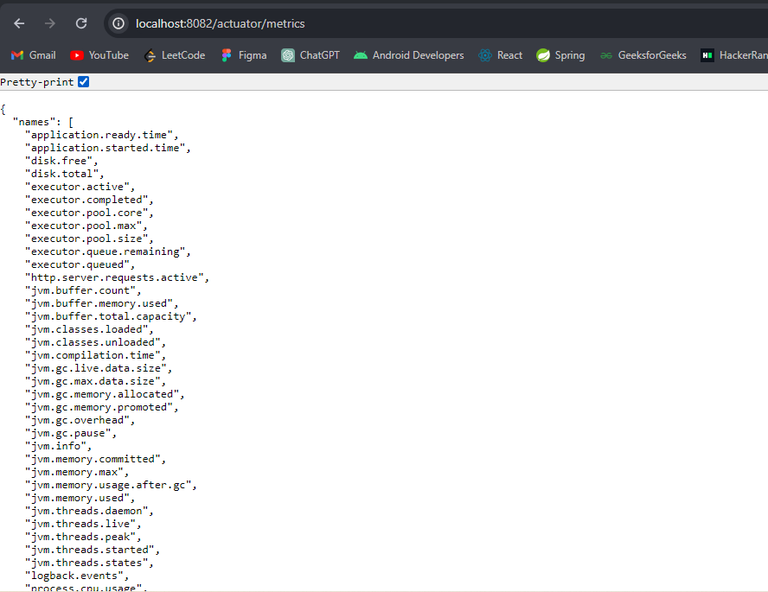Click "jvm.threads.peak" metric name

(x=80, y=537)
